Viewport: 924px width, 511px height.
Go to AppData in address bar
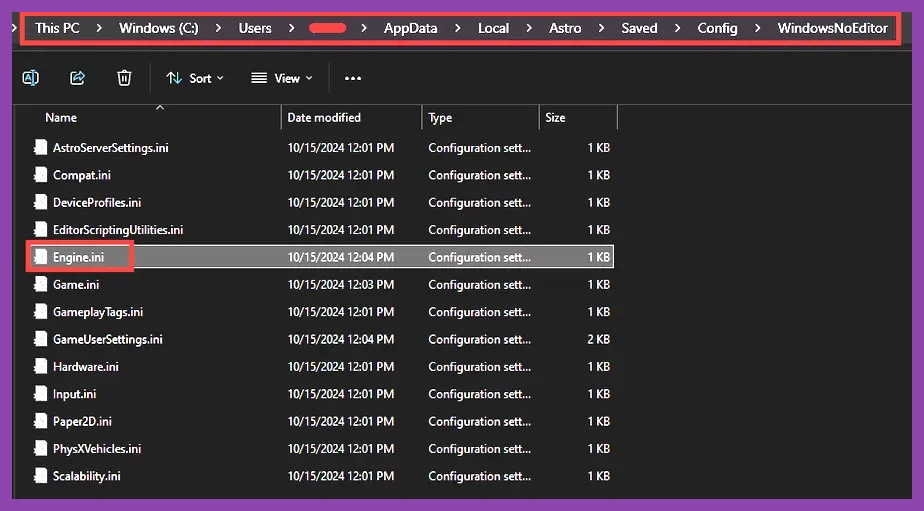410,28
